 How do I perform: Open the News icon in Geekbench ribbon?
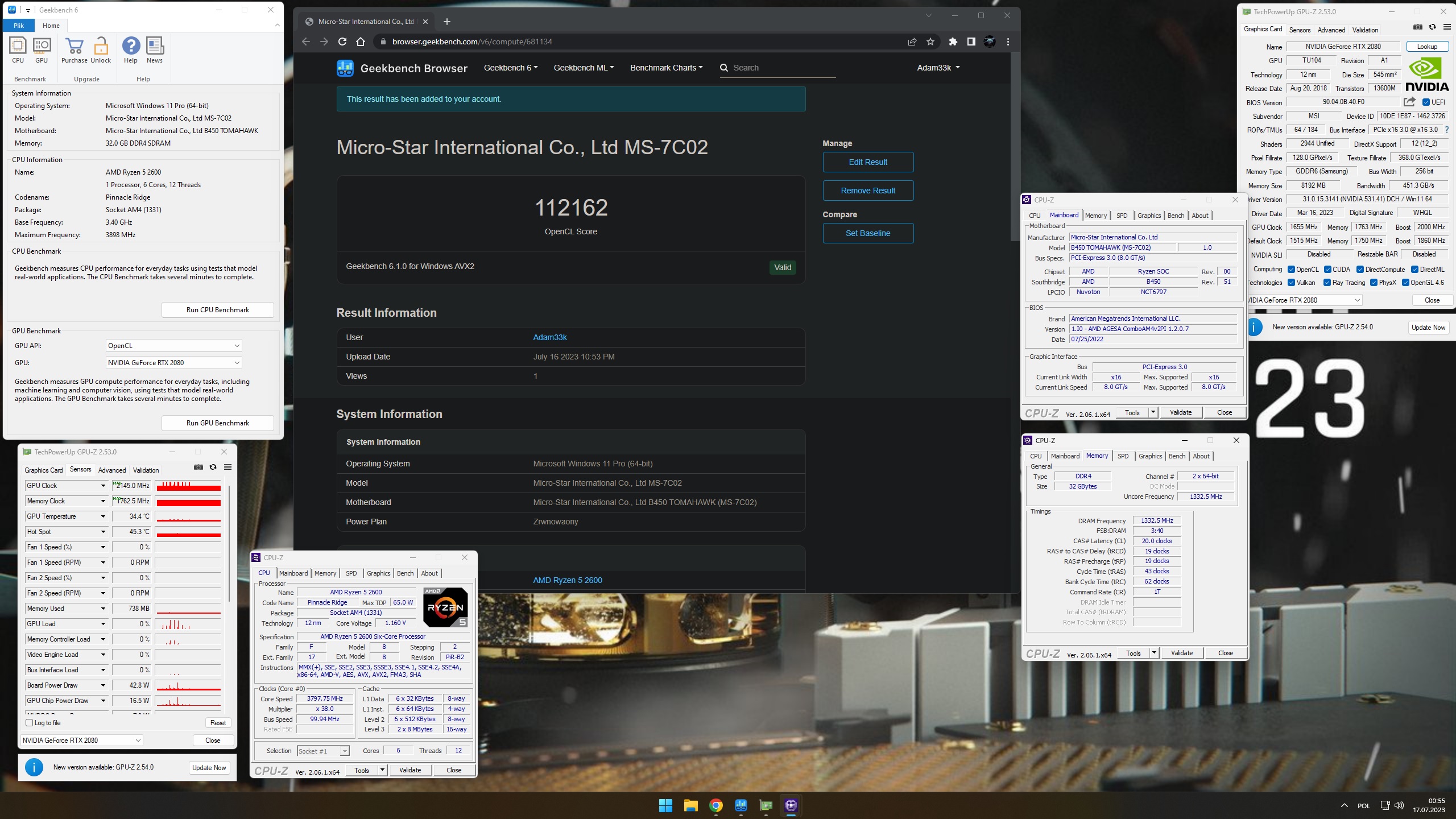(155, 50)
